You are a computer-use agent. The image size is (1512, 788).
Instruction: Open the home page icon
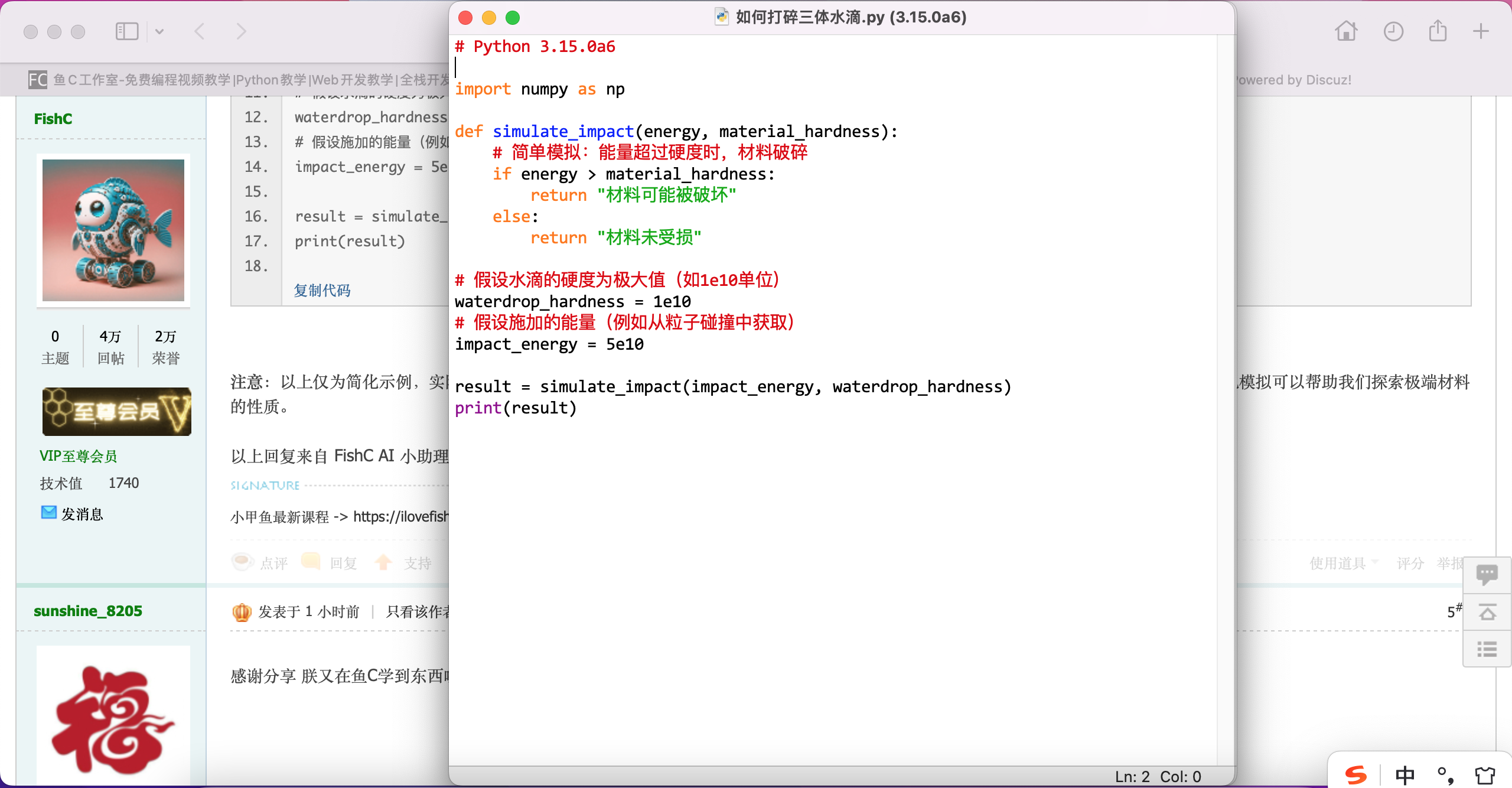[1346, 31]
